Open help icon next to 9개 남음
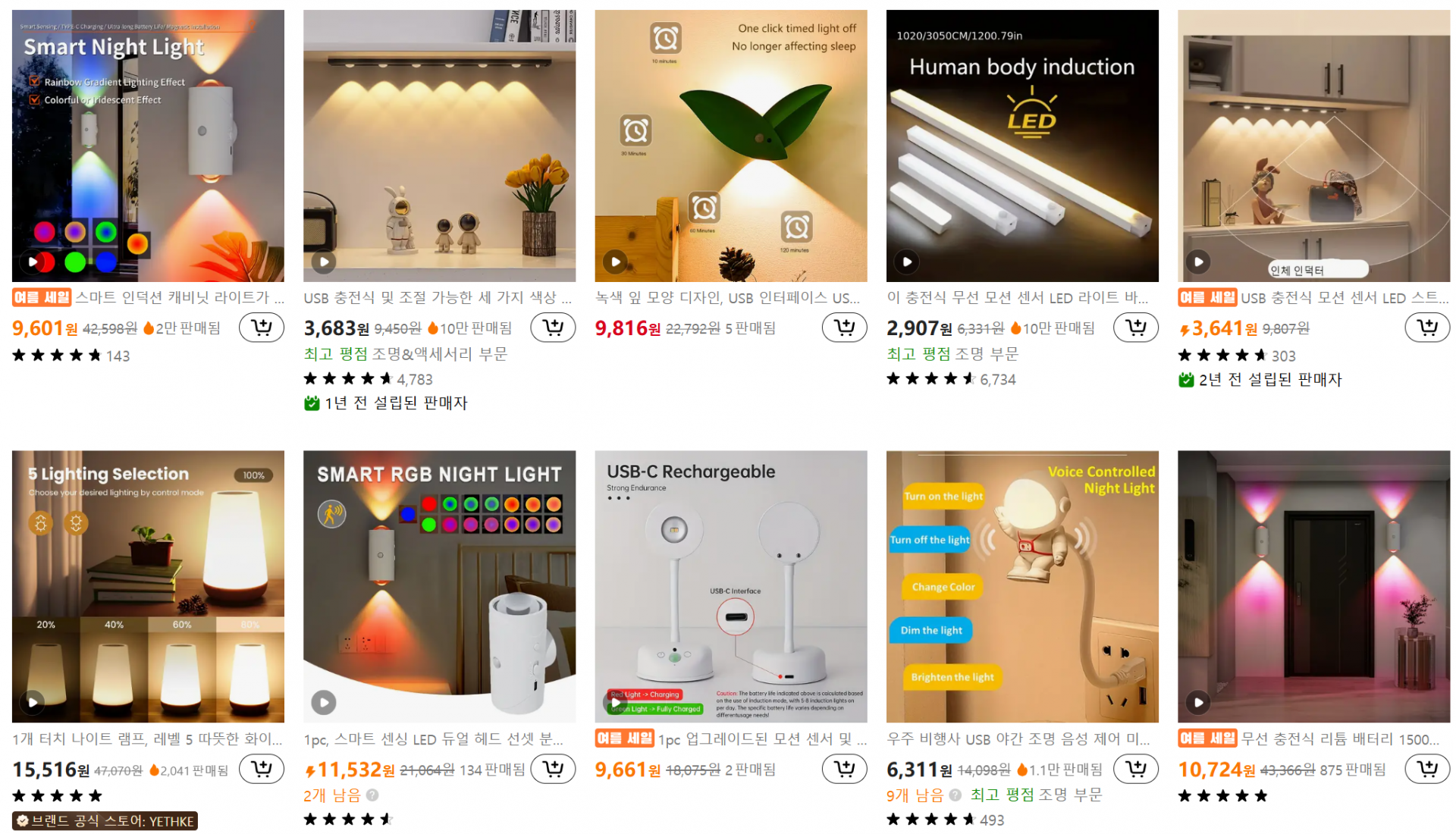This screenshot has width=1456, height=834. click(955, 795)
